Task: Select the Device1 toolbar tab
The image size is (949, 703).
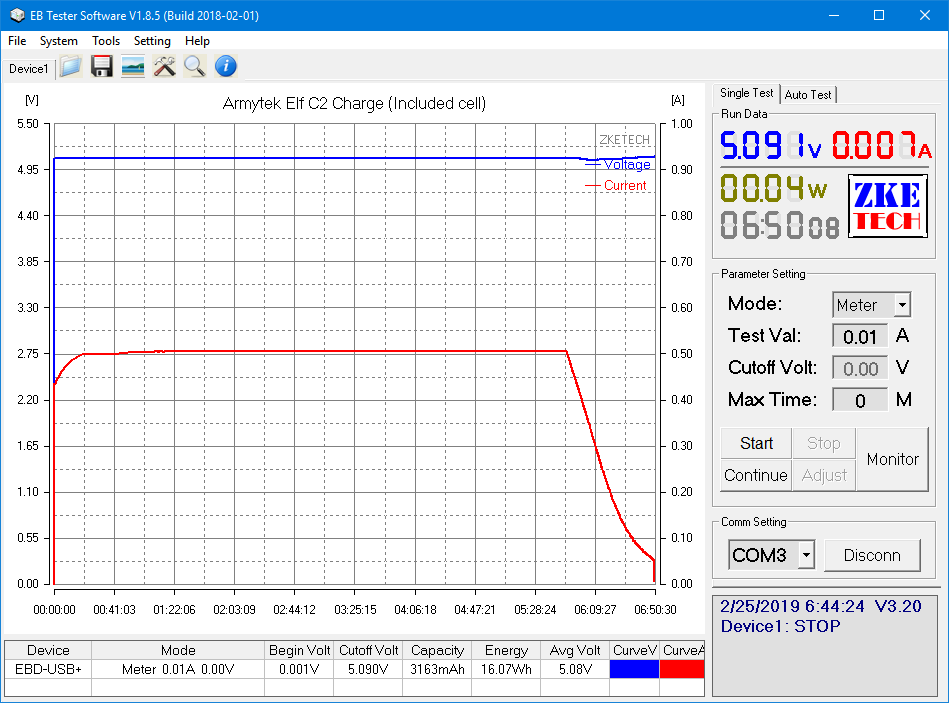Action: point(28,69)
